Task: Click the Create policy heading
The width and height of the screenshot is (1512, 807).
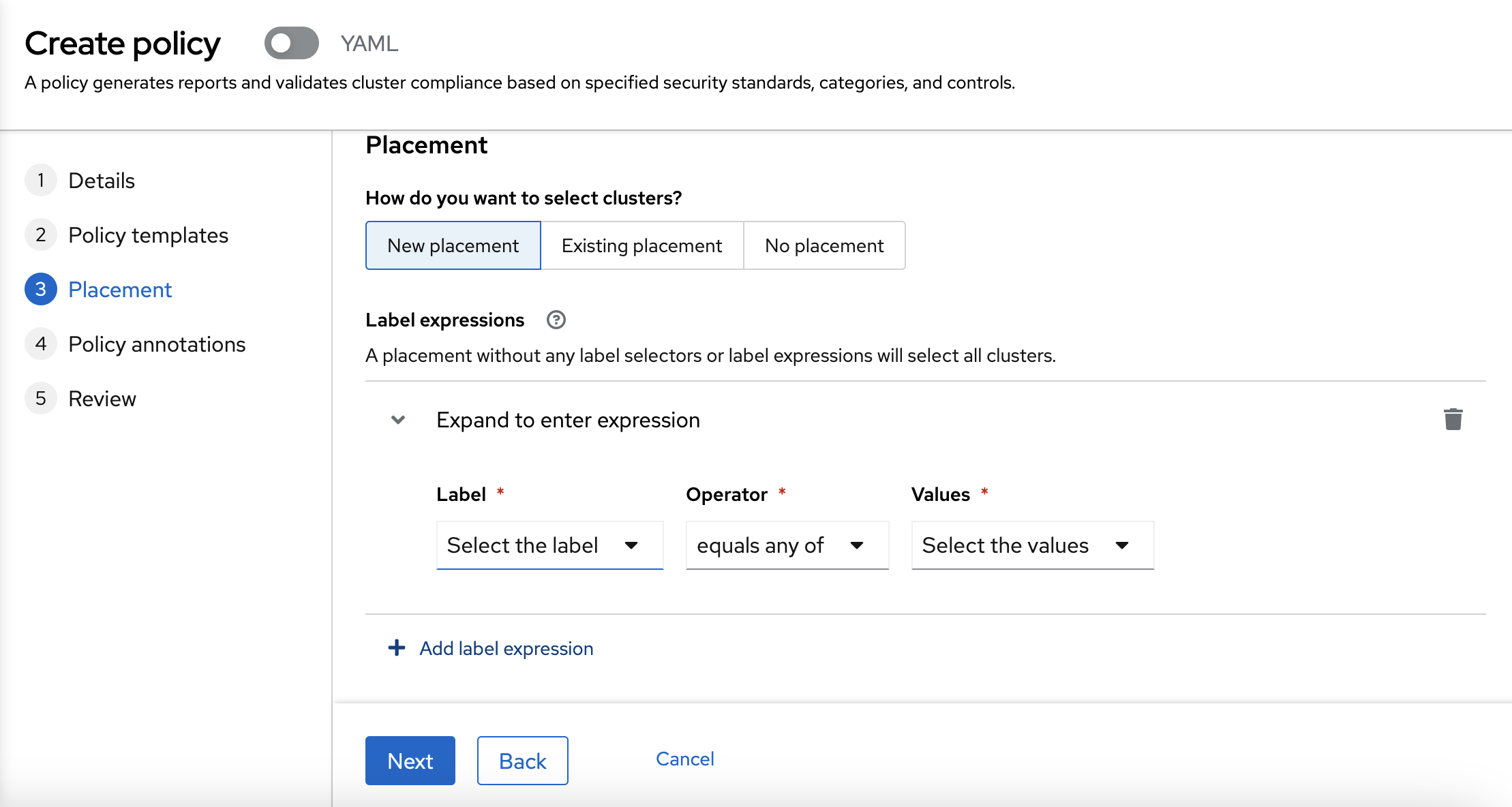Action: tap(123, 44)
